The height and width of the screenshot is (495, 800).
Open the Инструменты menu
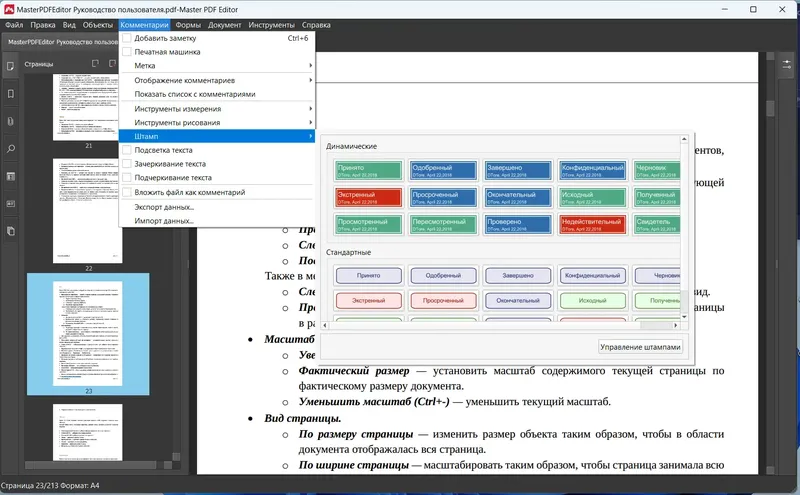coord(271,24)
